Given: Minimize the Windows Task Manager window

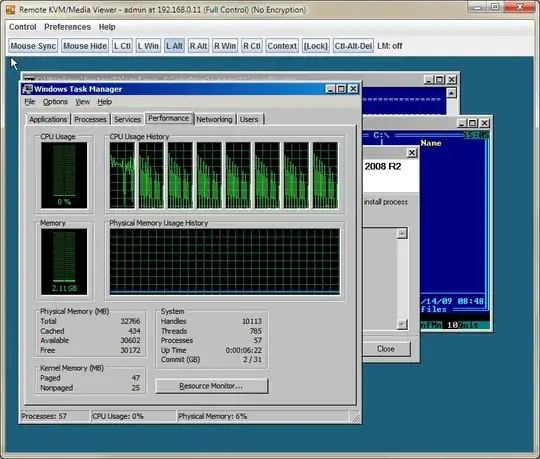Looking at the screenshot, I should point(331,89).
